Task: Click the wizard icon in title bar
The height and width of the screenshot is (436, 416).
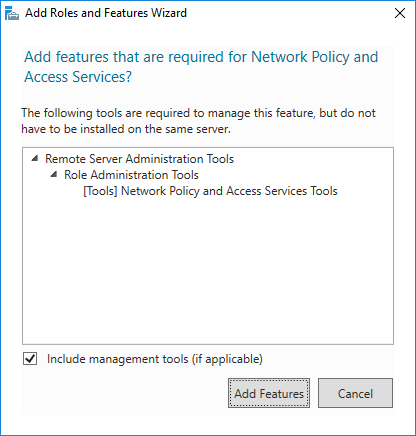Action: [x=12, y=13]
